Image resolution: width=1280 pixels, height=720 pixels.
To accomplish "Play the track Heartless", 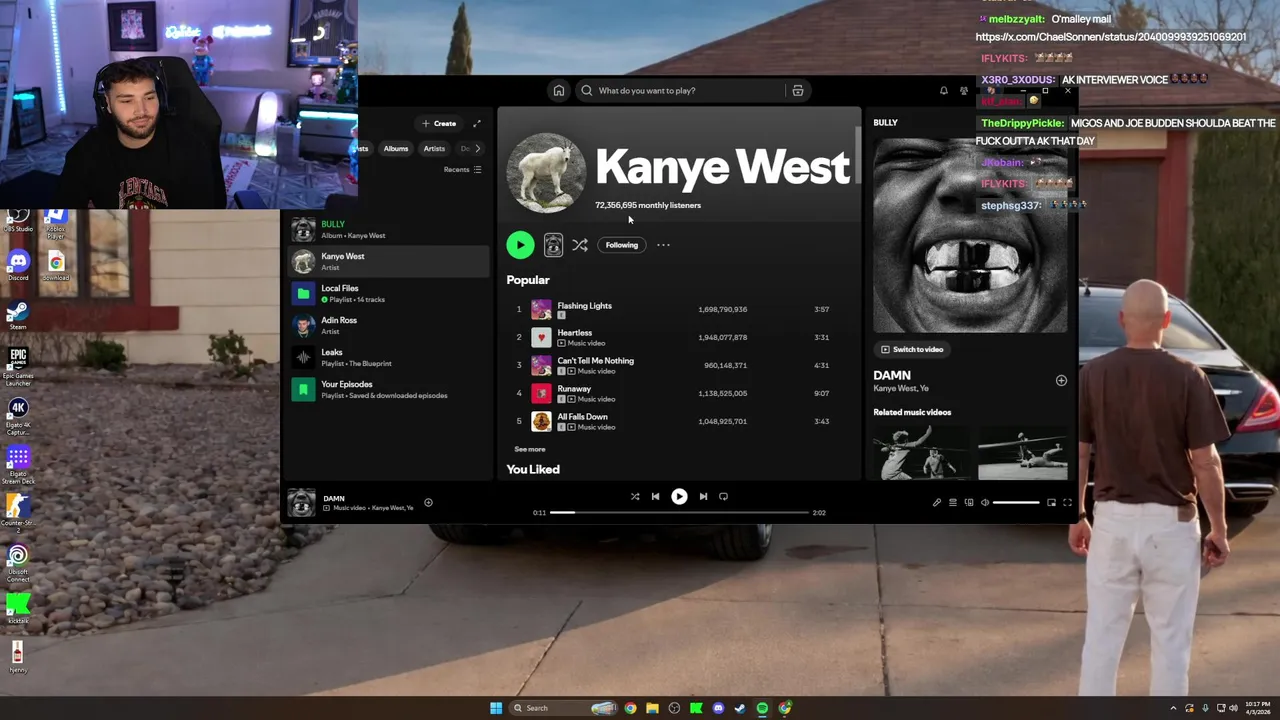I will 680,337.
